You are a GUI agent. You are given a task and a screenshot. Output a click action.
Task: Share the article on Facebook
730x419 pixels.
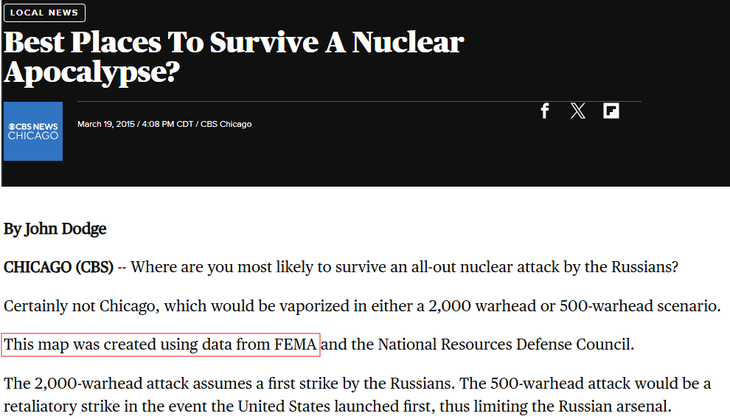544,111
